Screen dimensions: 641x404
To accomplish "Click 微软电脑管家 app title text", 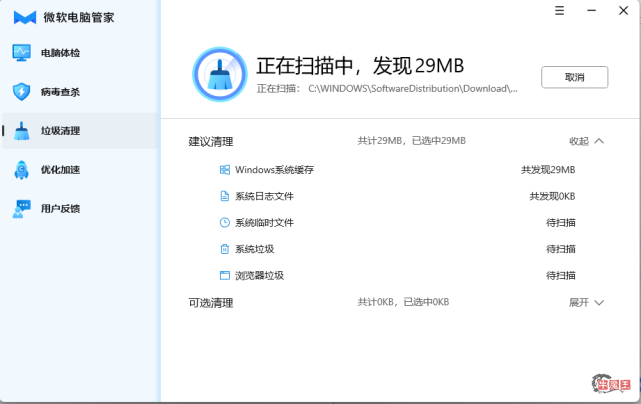I will (79, 18).
